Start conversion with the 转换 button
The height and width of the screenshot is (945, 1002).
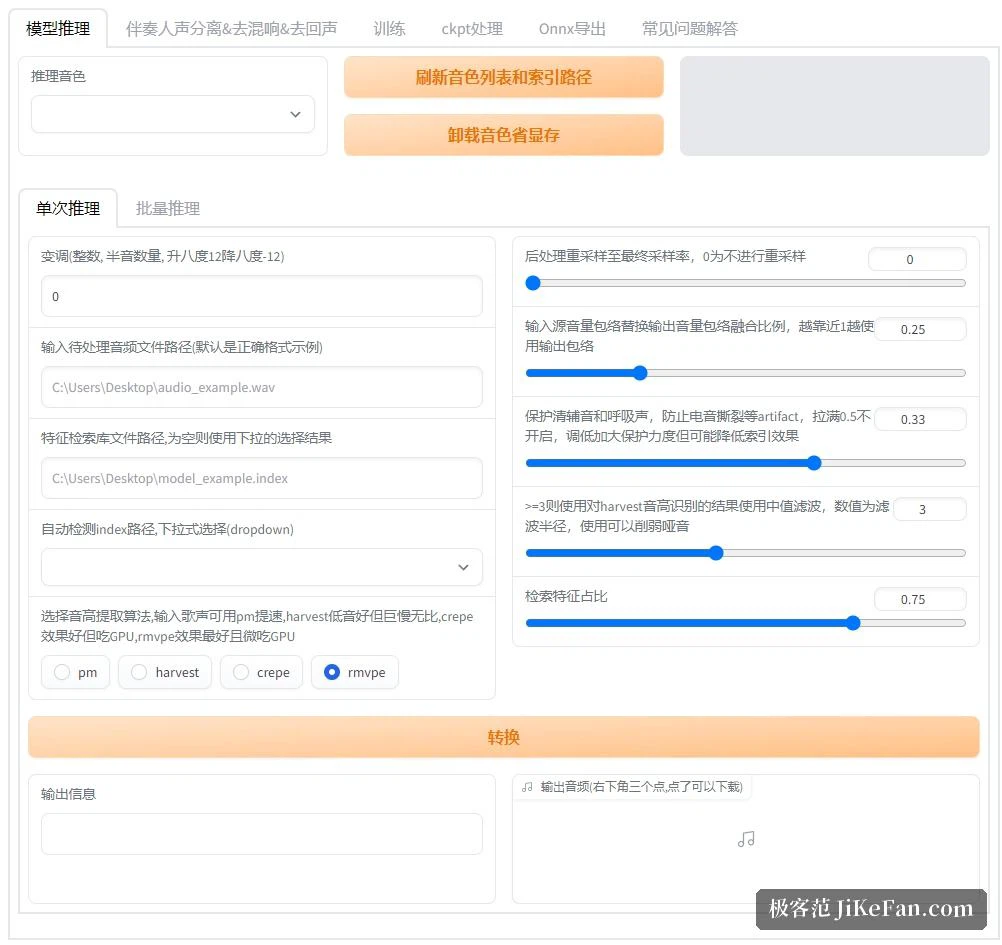tap(504, 737)
